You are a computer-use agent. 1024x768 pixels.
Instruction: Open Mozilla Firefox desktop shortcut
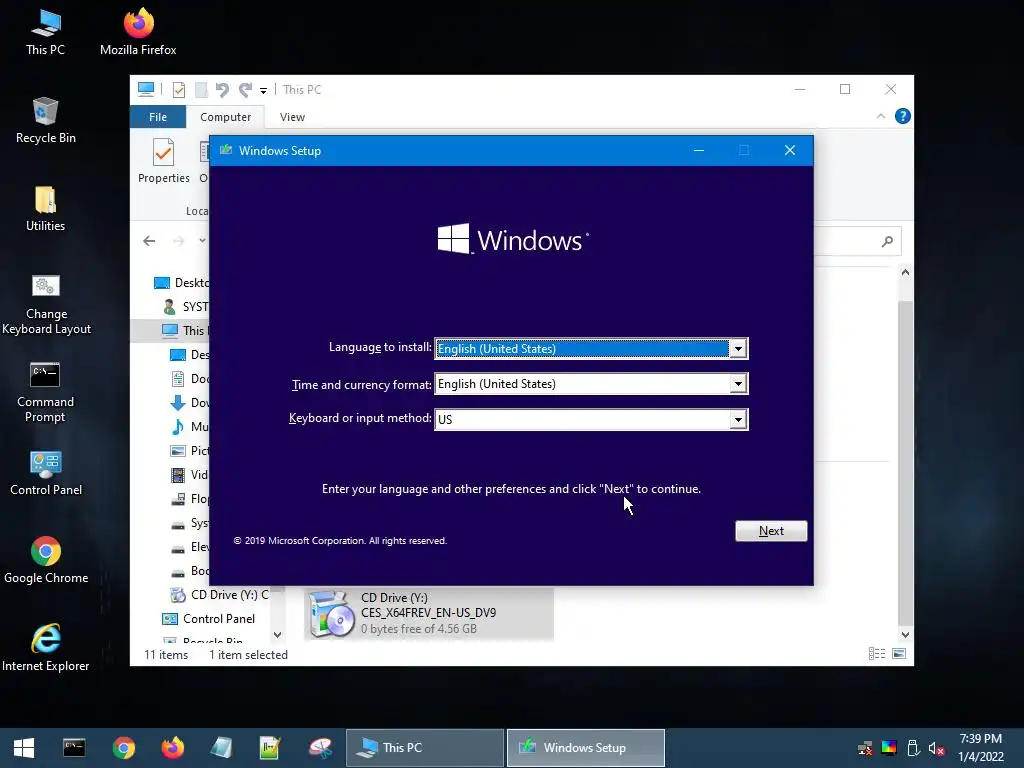138,32
